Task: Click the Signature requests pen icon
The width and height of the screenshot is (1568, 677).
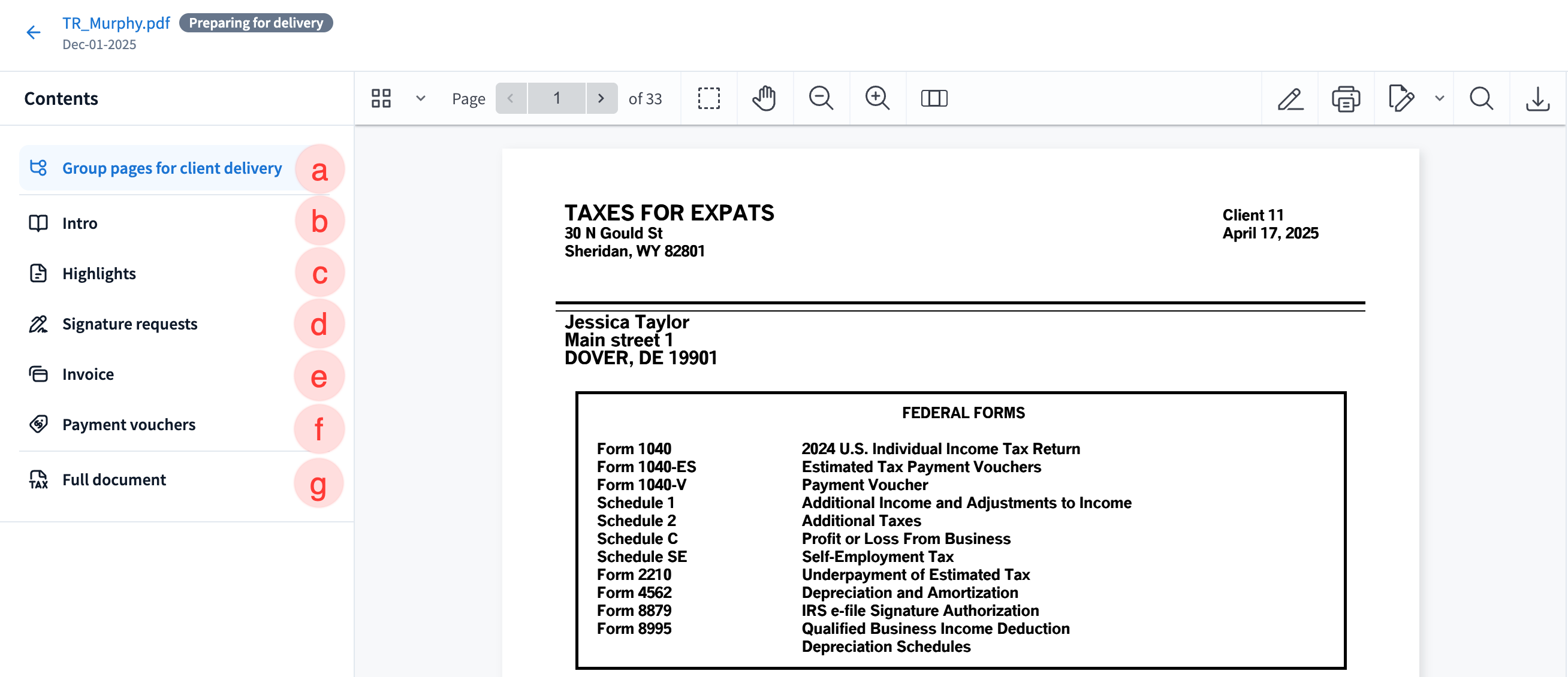Action: click(x=38, y=324)
